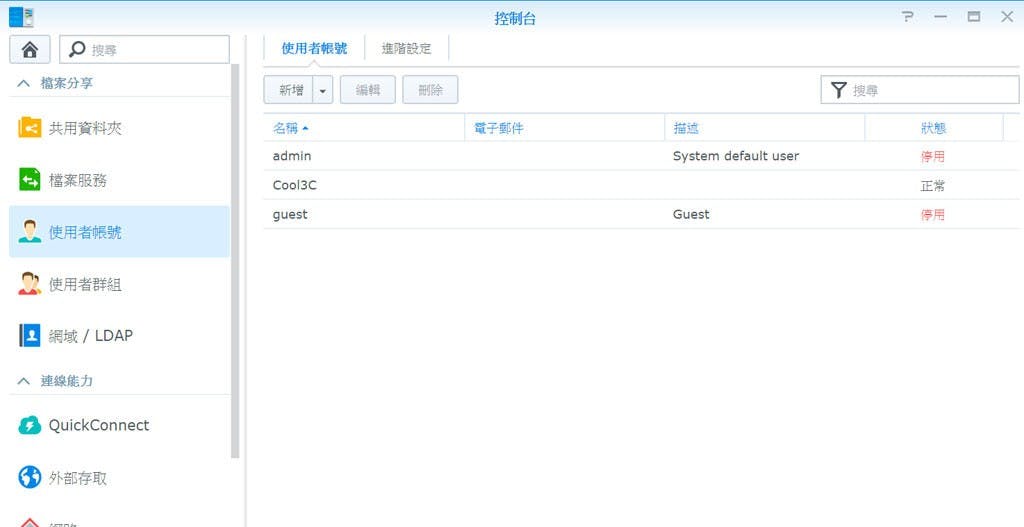Open QuickConnect in the sidebar

click(119, 426)
